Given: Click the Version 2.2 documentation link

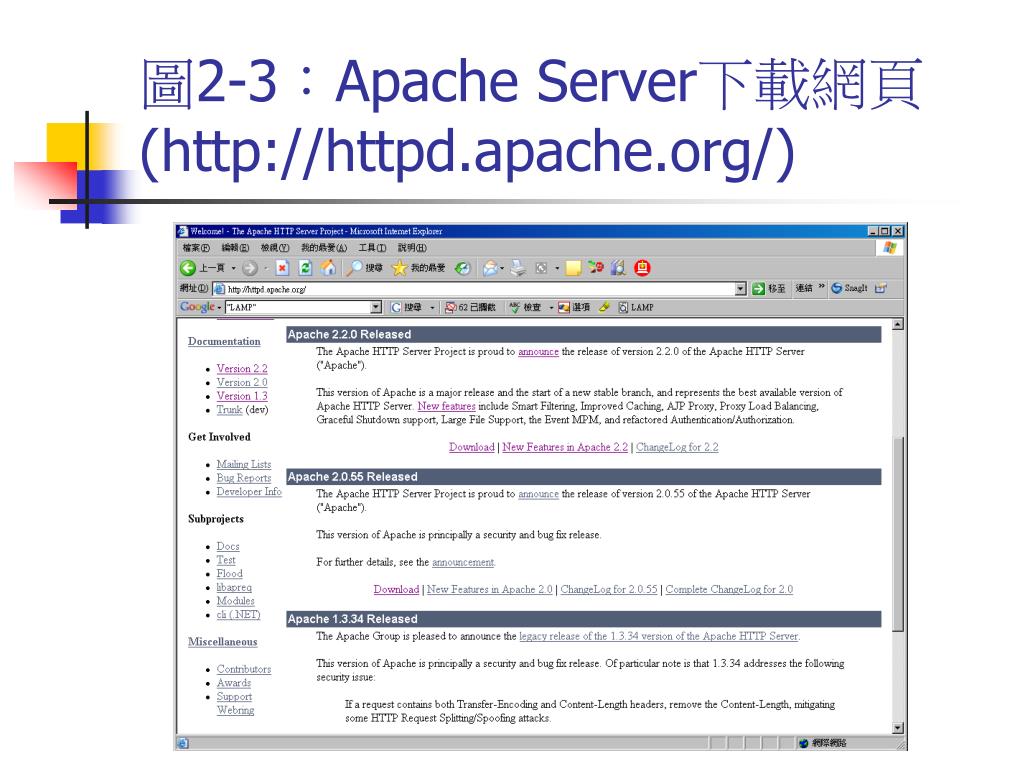Looking at the screenshot, I should tap(242, 368).
